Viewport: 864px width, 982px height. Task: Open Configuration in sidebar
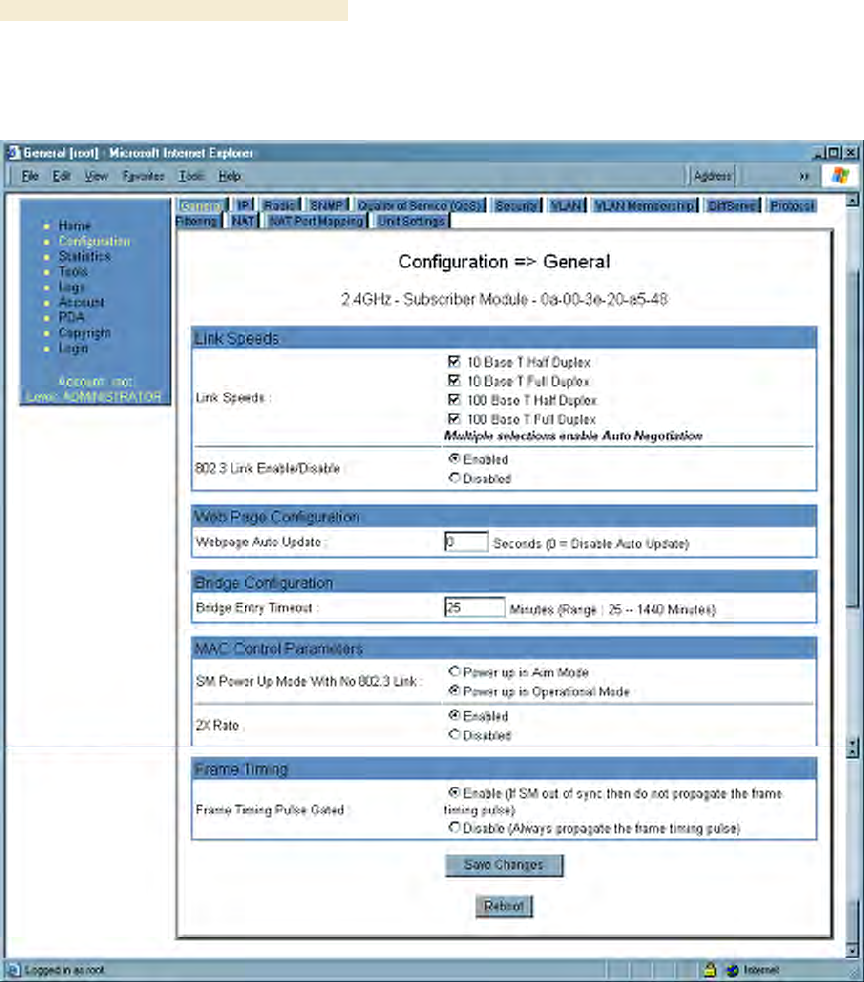95,241
